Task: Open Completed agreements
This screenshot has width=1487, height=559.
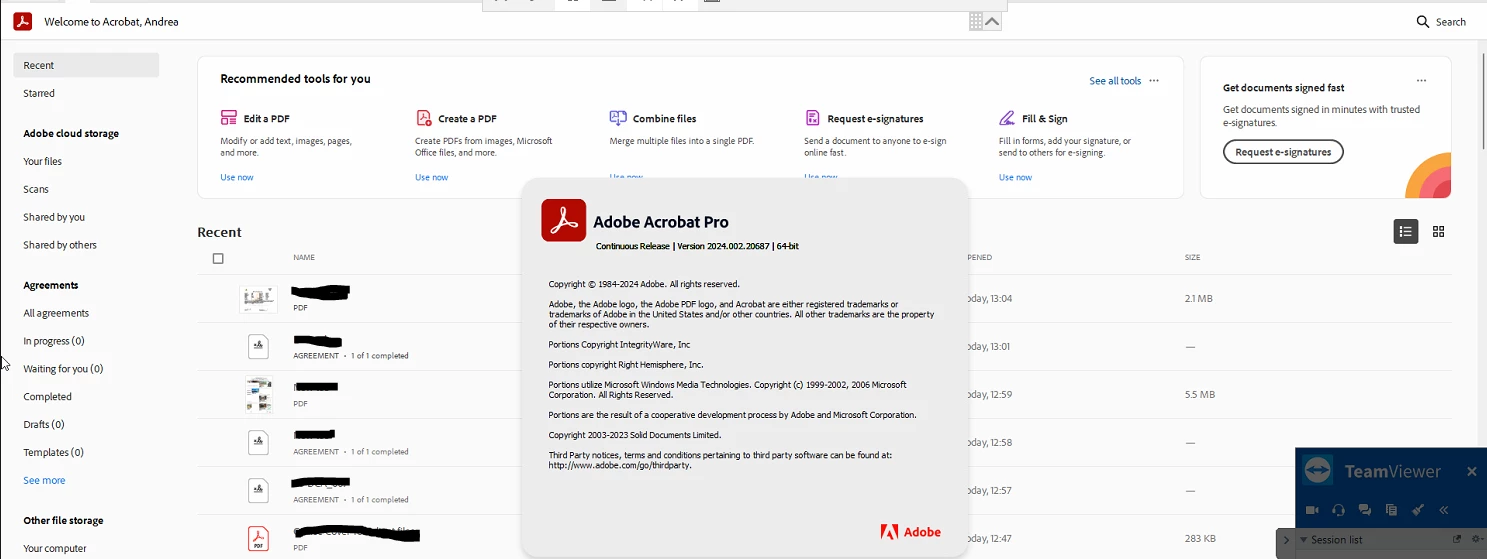Action: (47, 397)
